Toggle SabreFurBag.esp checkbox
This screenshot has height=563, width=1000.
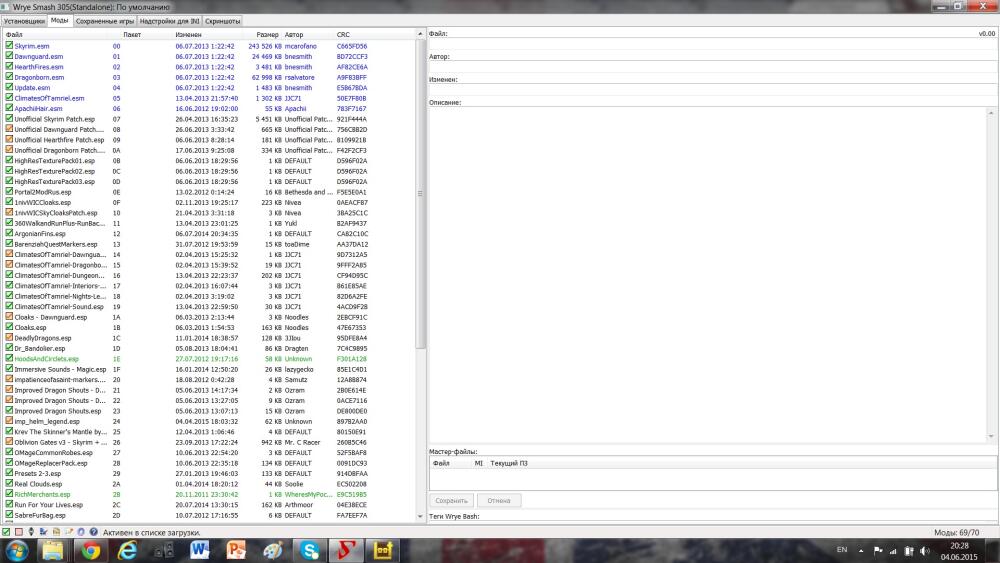pos(9,515)
